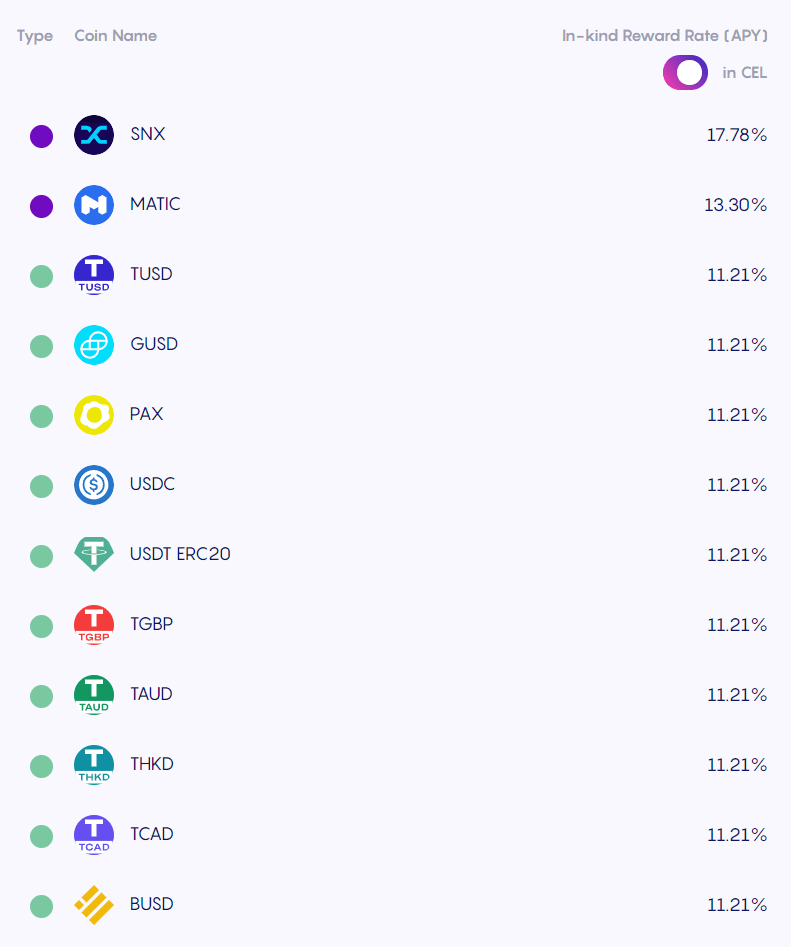791x947 pixels.
Task: Toggle rewards display in CEL switch
Action: [x=685, y=72]
